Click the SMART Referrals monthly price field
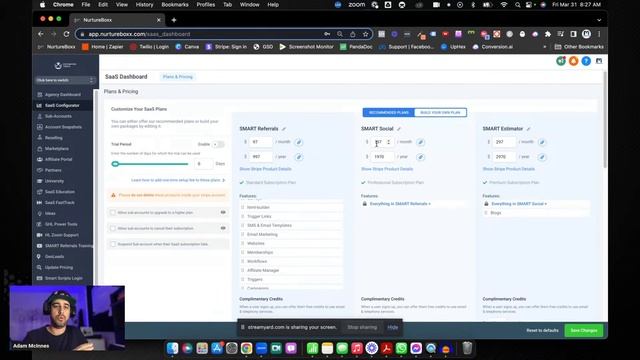The width and height of the screenshot is (640, 360). click(x=261, y=142)
